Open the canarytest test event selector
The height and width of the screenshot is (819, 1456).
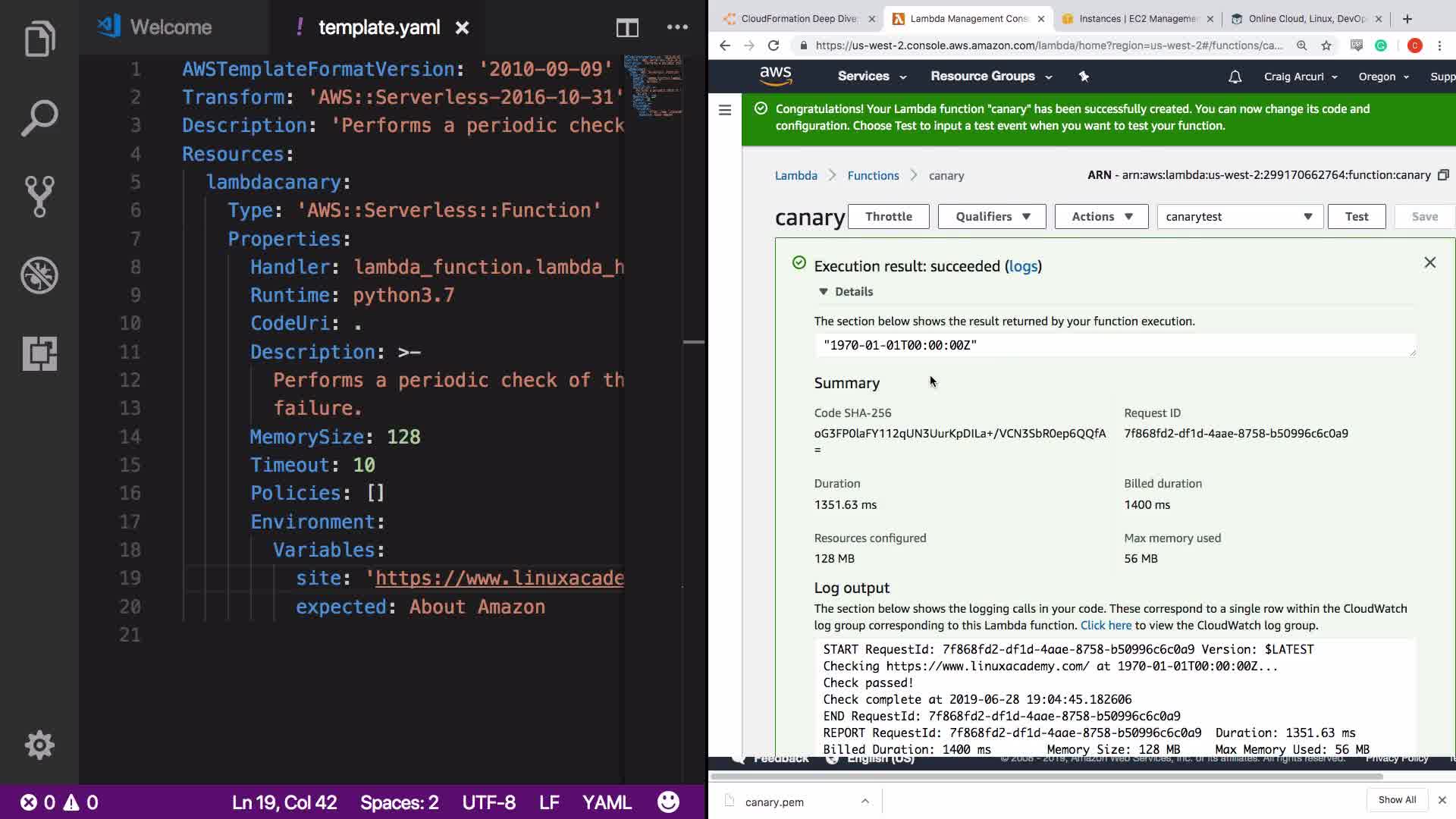pos(1239,217)
